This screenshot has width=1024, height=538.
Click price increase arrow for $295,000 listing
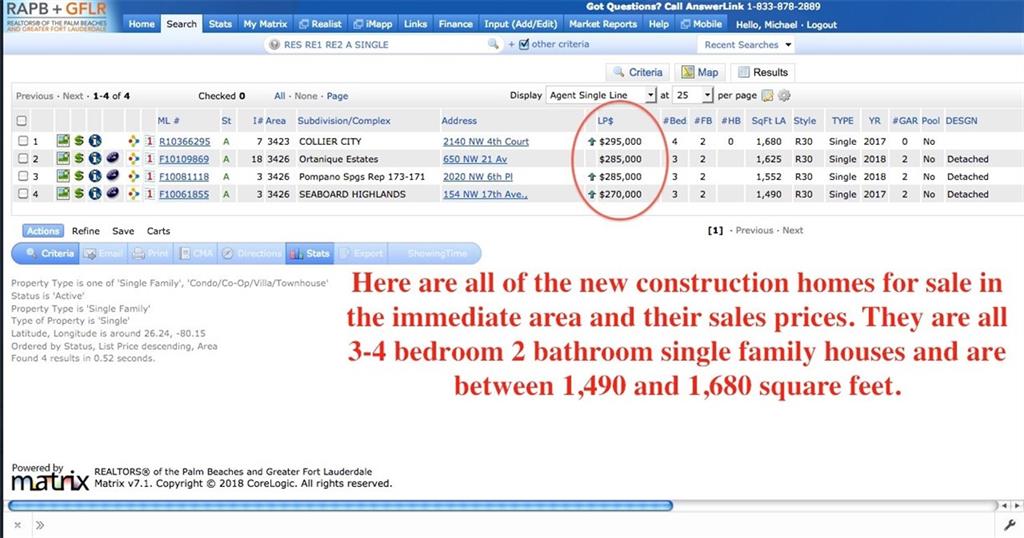tap(591, 142)
